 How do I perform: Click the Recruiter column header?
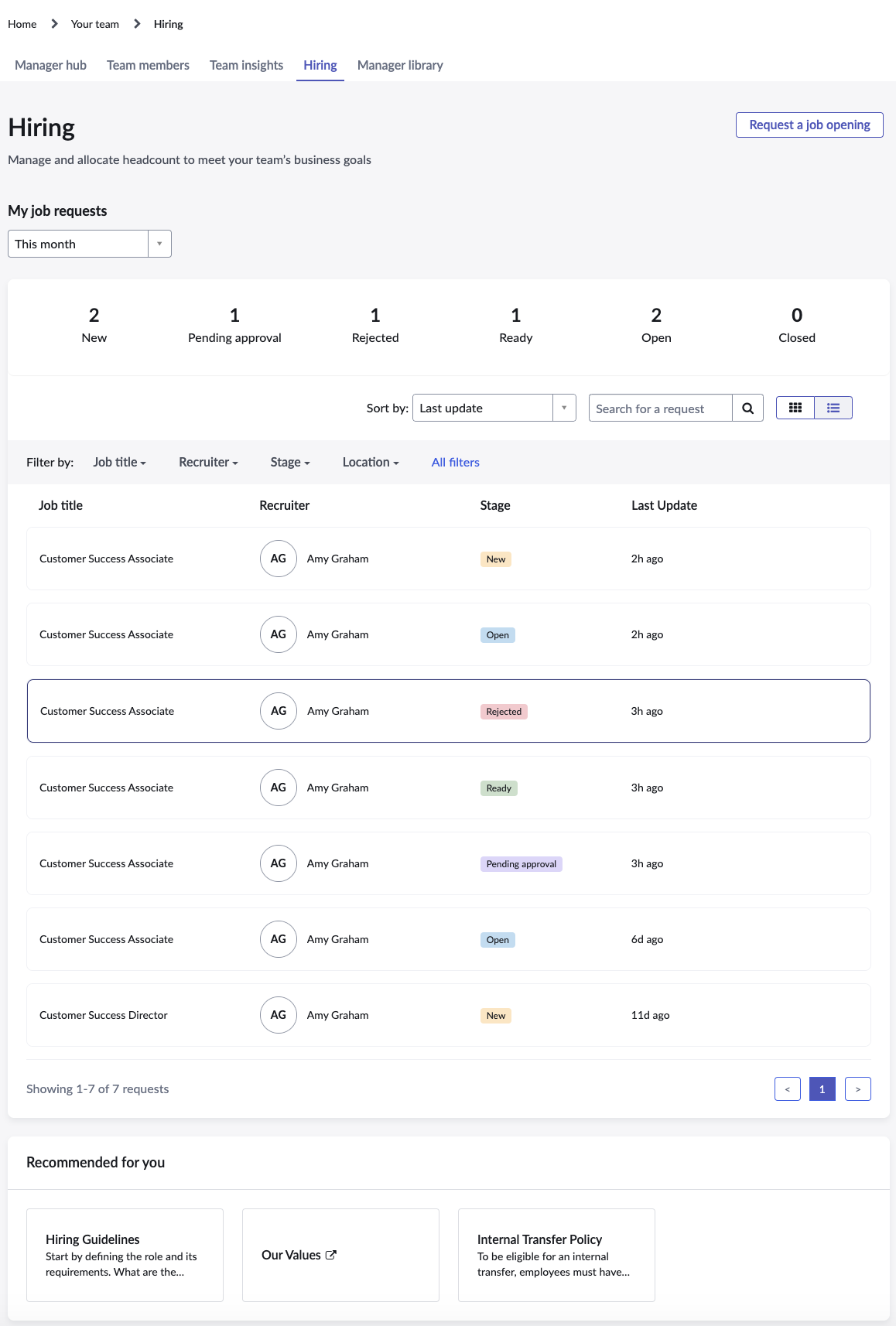coord(284,505)
